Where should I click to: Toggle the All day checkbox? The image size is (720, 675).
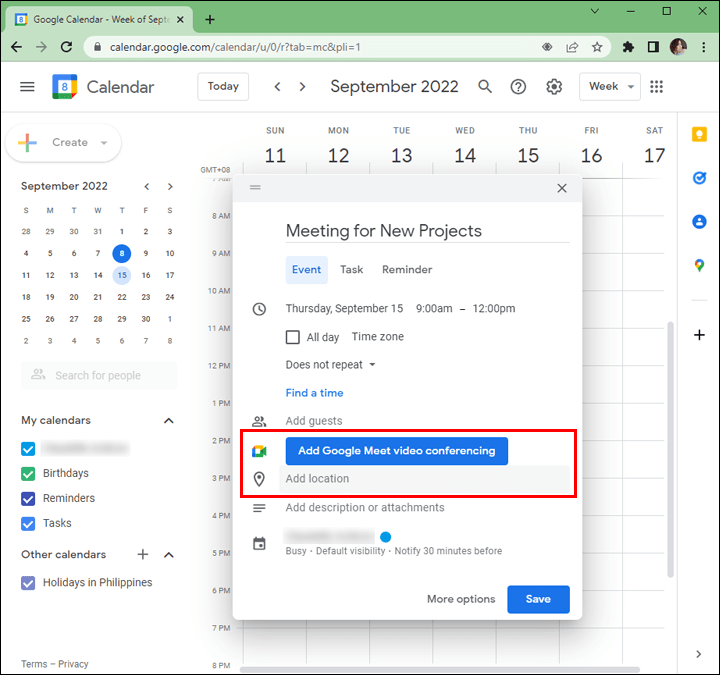[292, 337]
